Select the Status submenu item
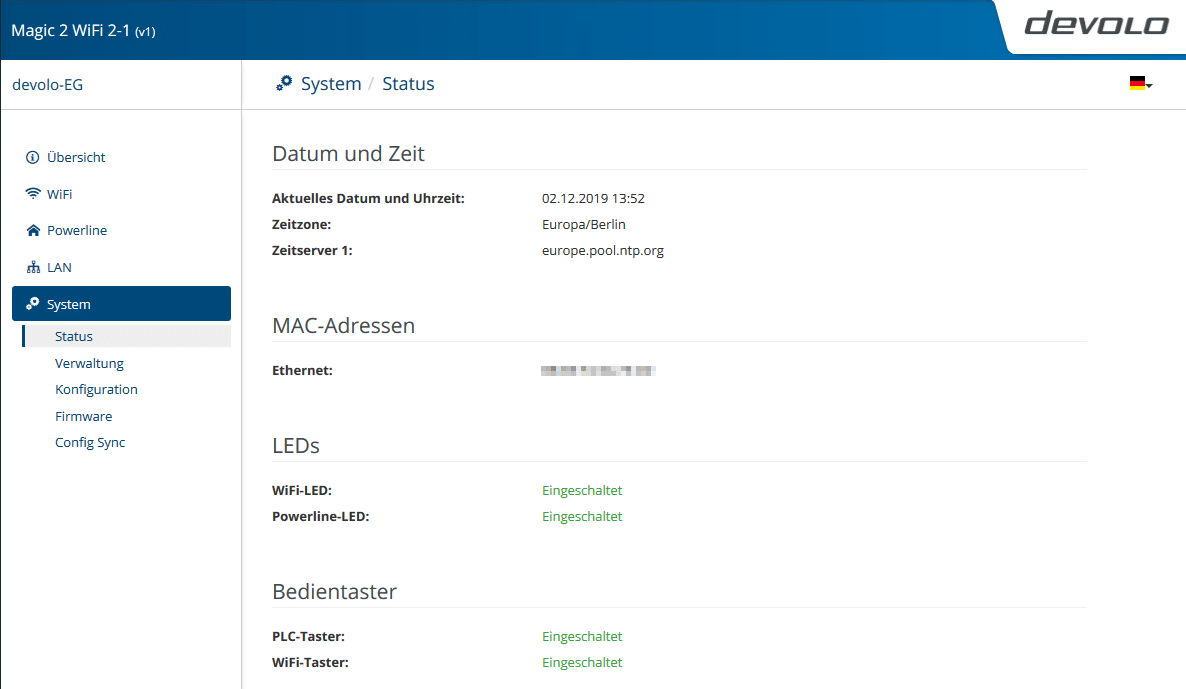This screenshot has height=689, width=1186. (74, 337)
